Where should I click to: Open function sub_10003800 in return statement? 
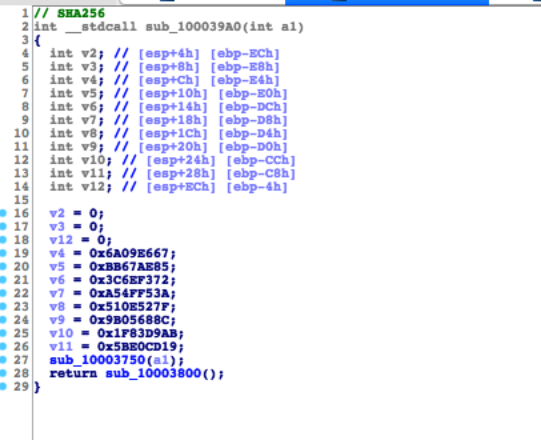153,374
